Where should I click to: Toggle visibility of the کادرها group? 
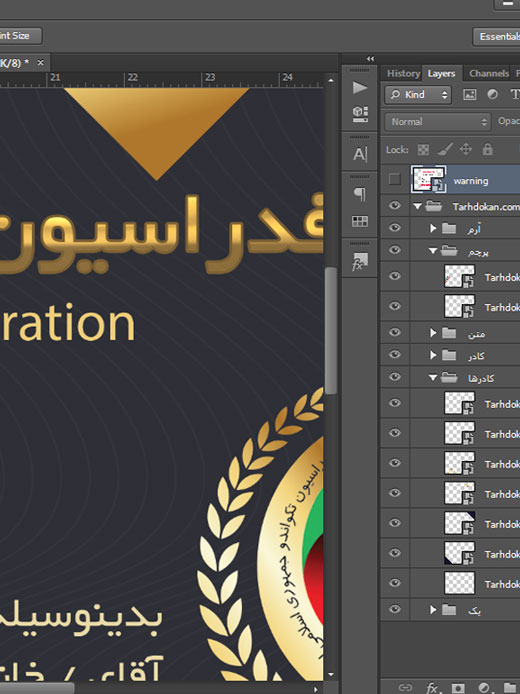pos(394,377)
